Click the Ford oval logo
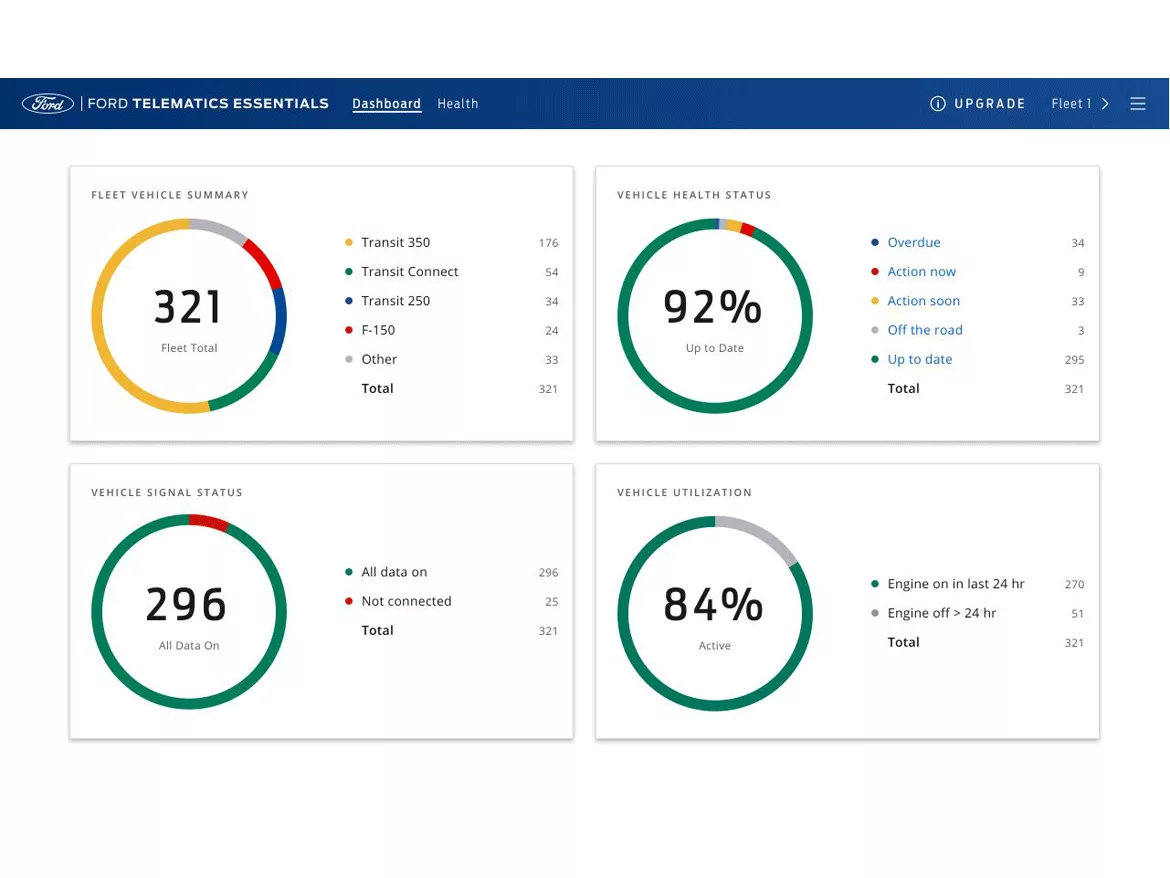Image resolution: width=1170 pixels, height=878 pixels. [48, 104]
